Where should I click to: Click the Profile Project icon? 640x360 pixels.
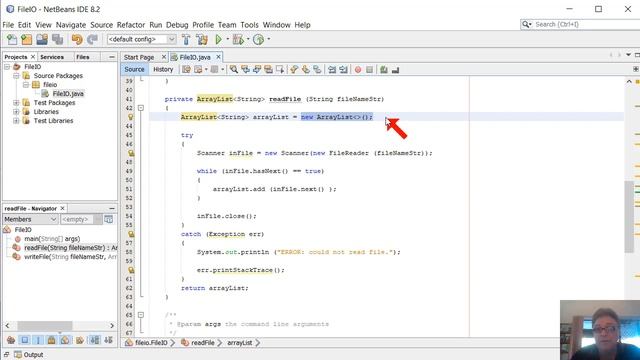click(258, 39)
